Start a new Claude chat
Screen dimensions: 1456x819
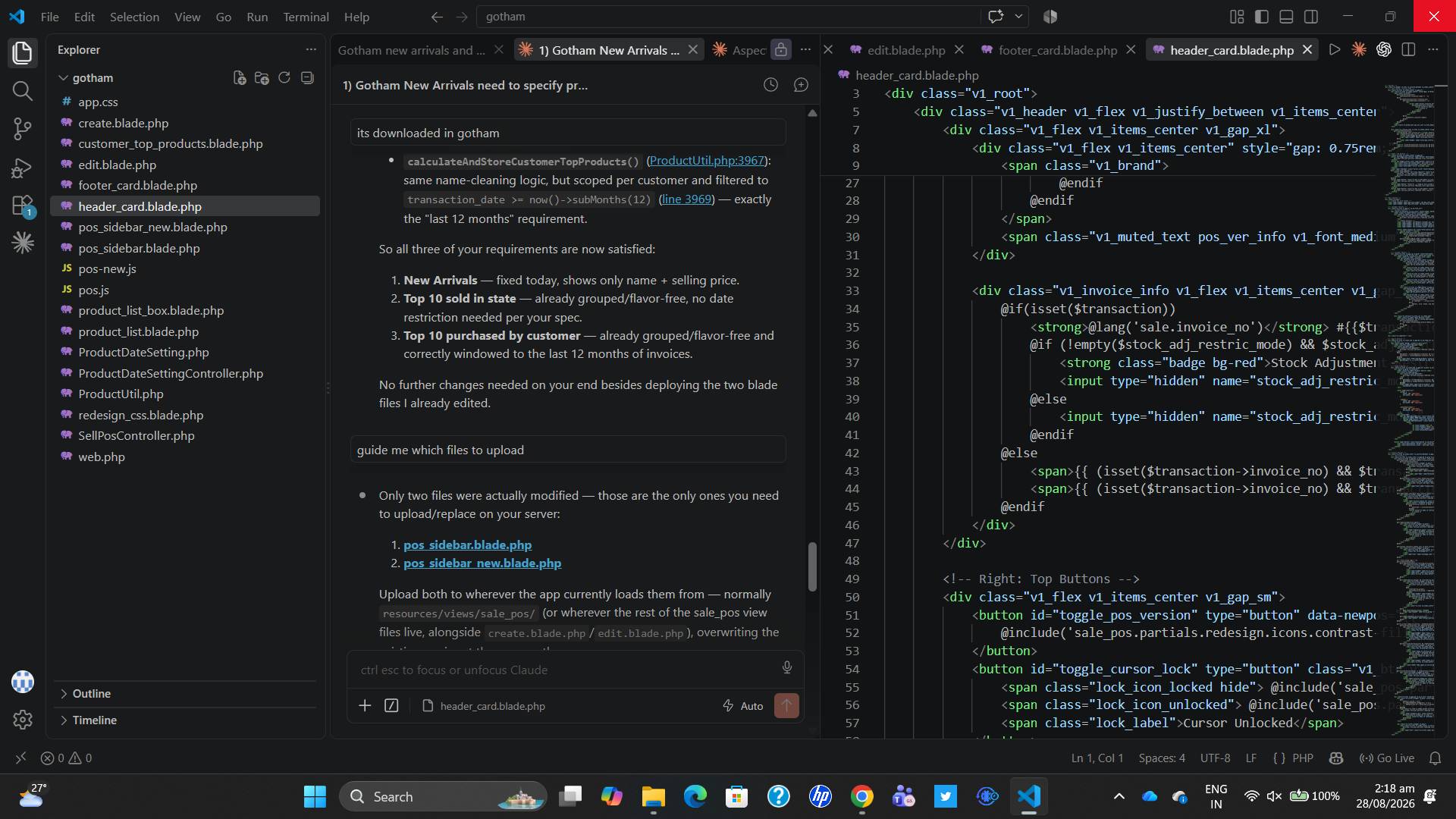pyautogui.click(x=801, y=85)
